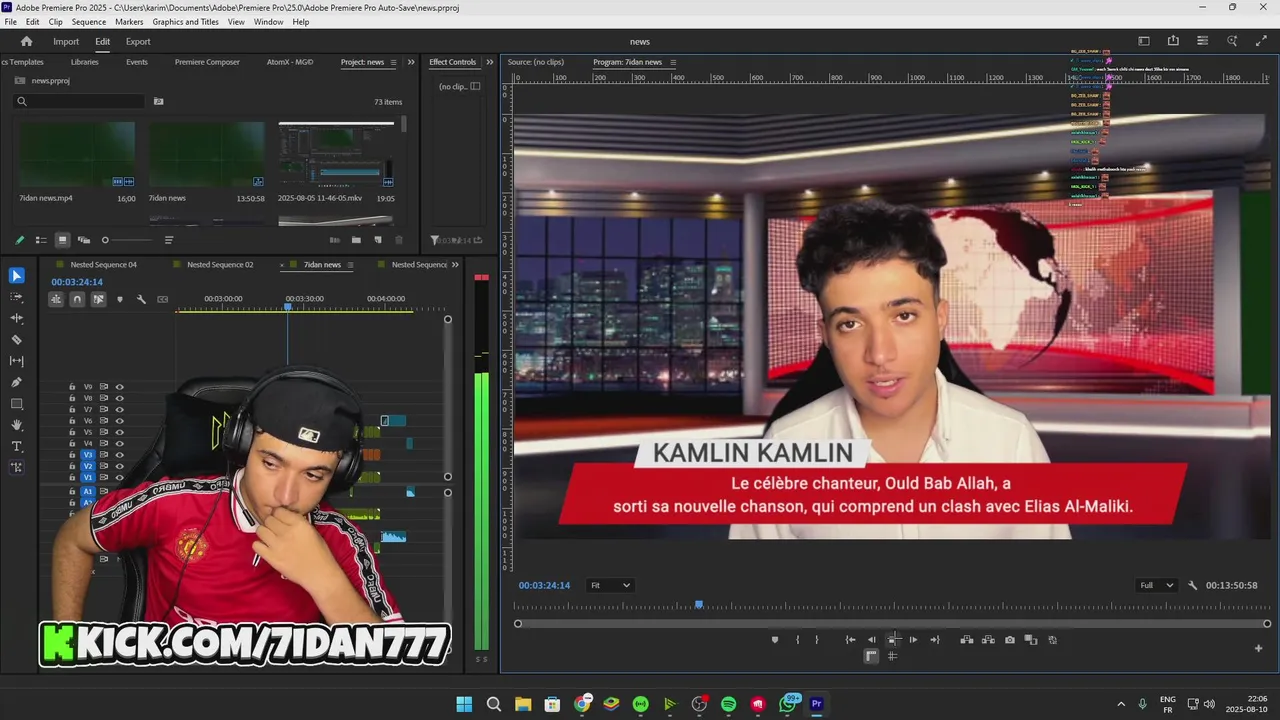The width and height of the screenshot is (1280, 720).
Task: Click the Play-Stop toggle in Program monitor
Action: (x=893, y=640)
